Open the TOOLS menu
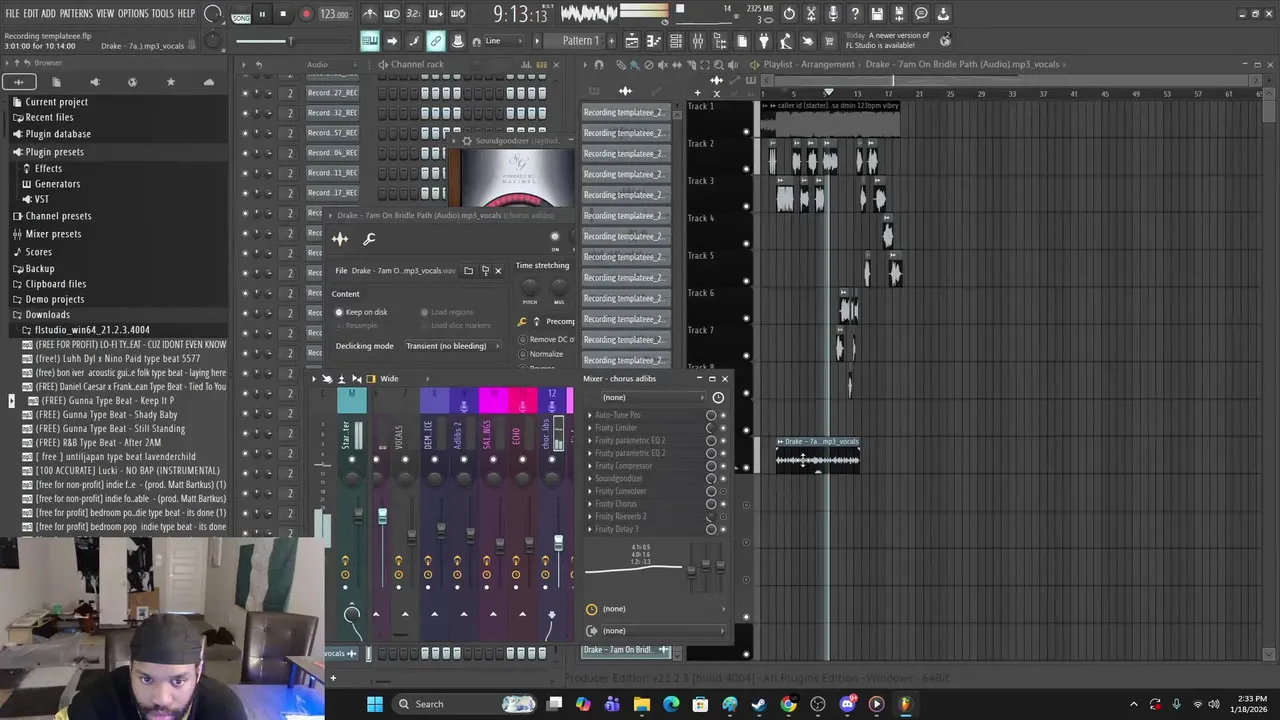 (x=162, y=14)
